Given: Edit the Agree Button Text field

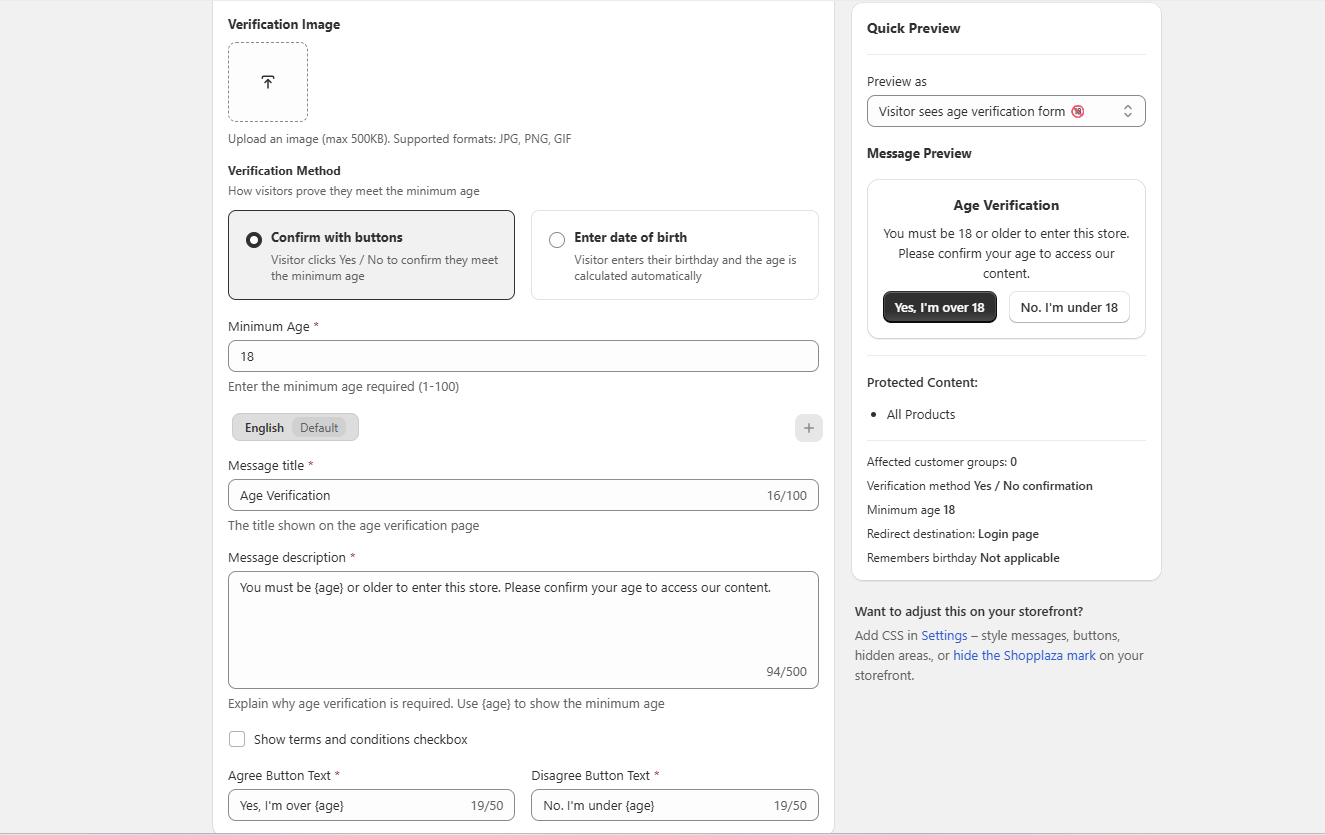Looking at the screenshot, I should coord(371,805).
